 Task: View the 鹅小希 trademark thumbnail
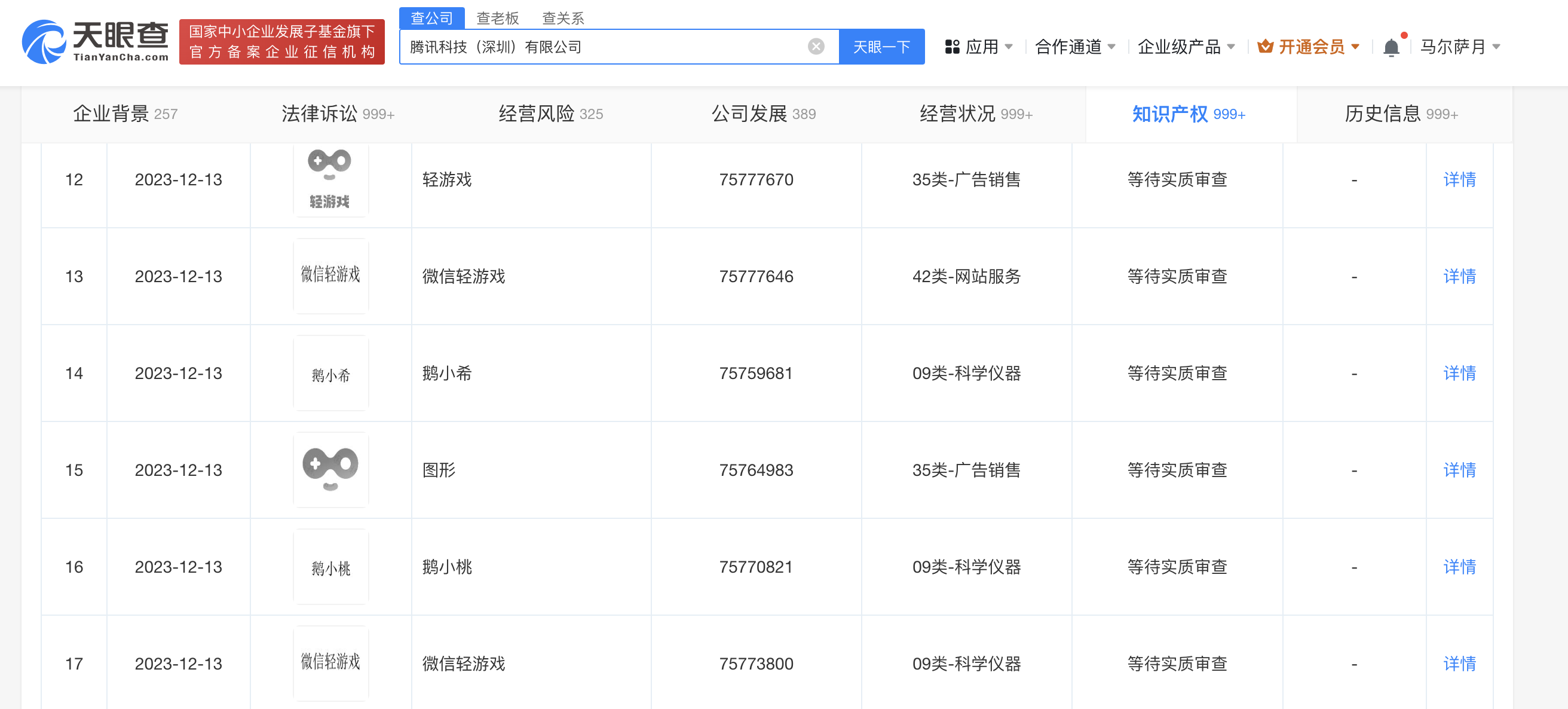[x=330, y=374]
